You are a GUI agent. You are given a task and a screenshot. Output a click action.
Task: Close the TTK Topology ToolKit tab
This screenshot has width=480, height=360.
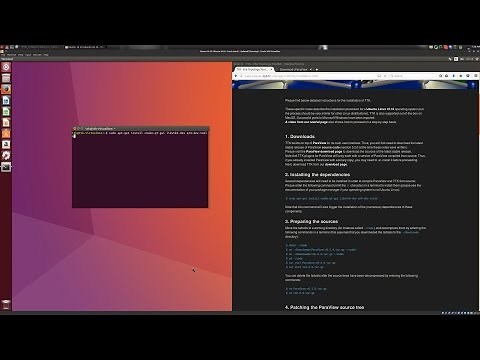point(272,69)
